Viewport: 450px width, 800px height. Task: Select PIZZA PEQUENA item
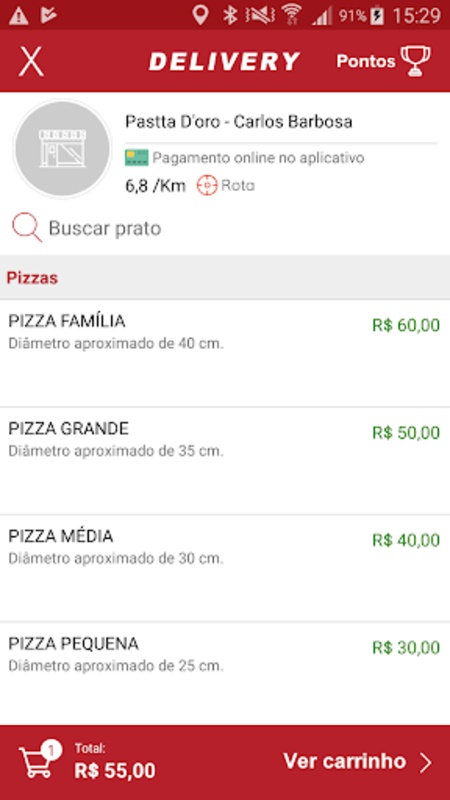225,673
